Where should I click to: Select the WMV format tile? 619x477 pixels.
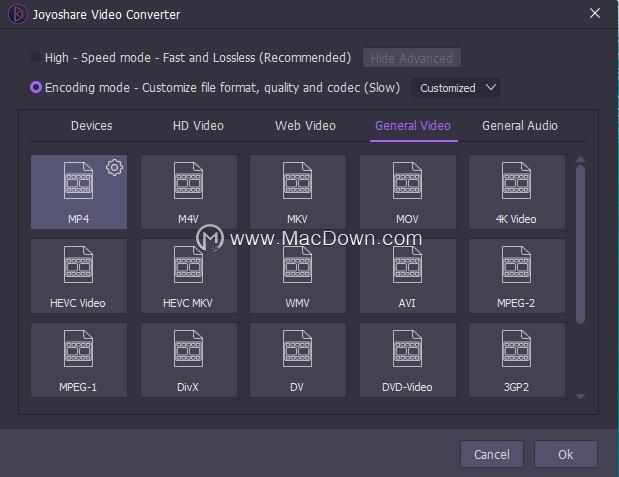coord(298,276)
